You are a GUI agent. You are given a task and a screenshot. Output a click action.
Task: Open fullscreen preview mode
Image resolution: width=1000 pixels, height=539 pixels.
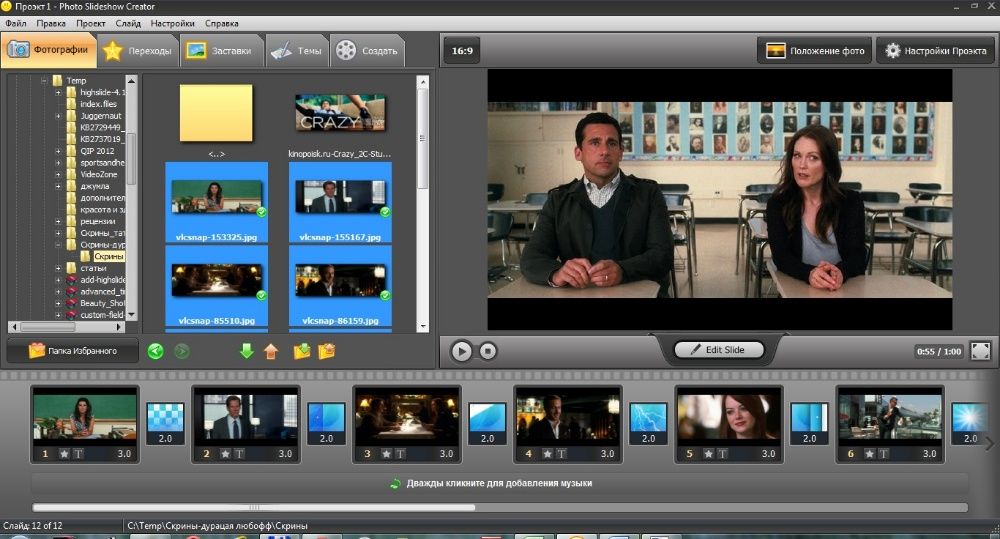point(980,351)
